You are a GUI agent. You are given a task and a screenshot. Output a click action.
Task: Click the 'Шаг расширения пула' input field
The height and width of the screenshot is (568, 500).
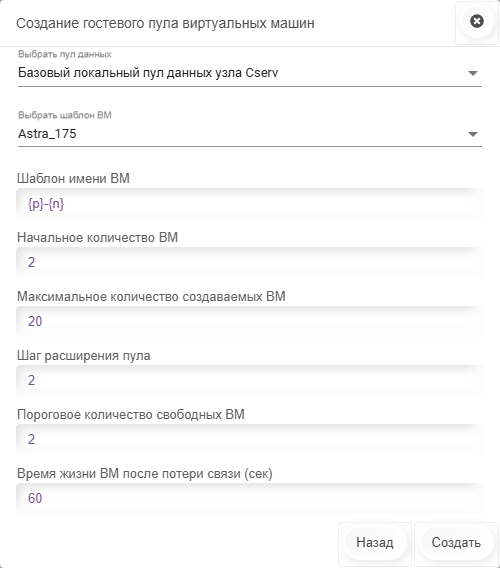coord(250,380)
